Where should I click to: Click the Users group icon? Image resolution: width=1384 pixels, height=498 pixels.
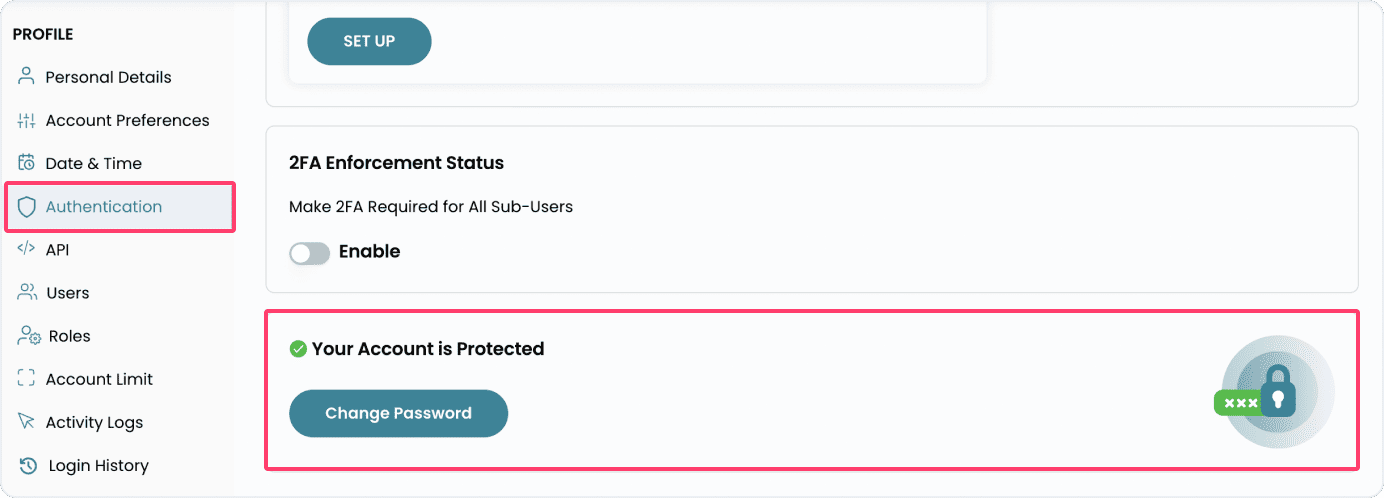27,292
